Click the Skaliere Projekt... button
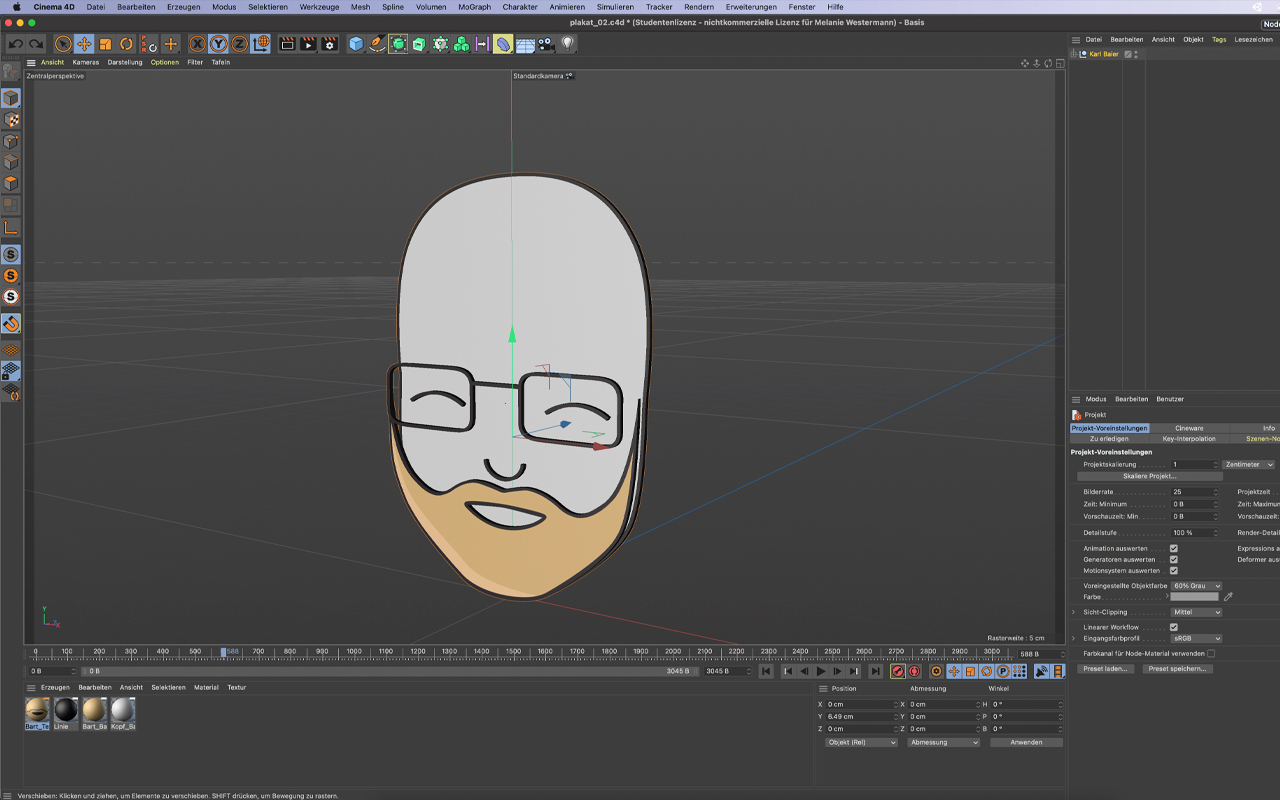This screenshot has height=800, width=1280. coord(1149,476)
